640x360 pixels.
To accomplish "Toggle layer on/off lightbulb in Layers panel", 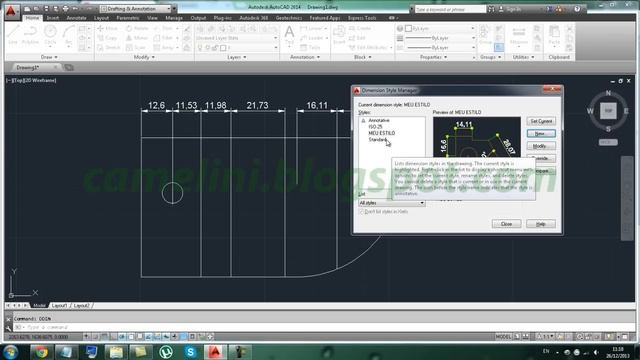I will tap(200, 48).
